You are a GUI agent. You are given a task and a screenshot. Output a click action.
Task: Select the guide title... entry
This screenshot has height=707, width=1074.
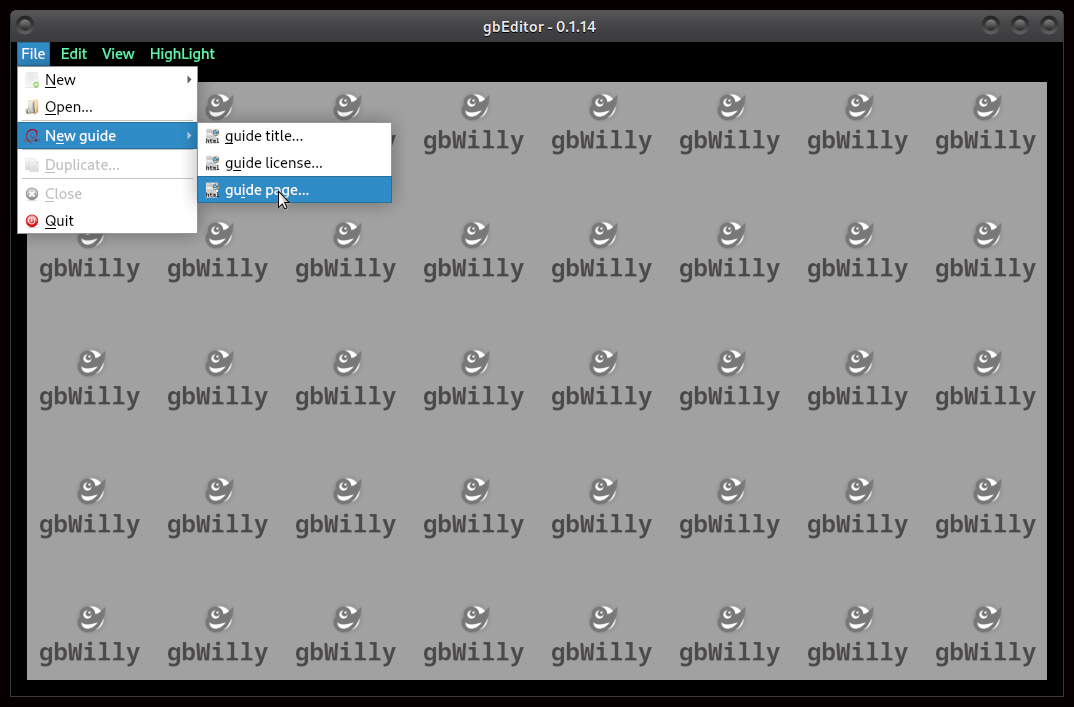[263, 136]
